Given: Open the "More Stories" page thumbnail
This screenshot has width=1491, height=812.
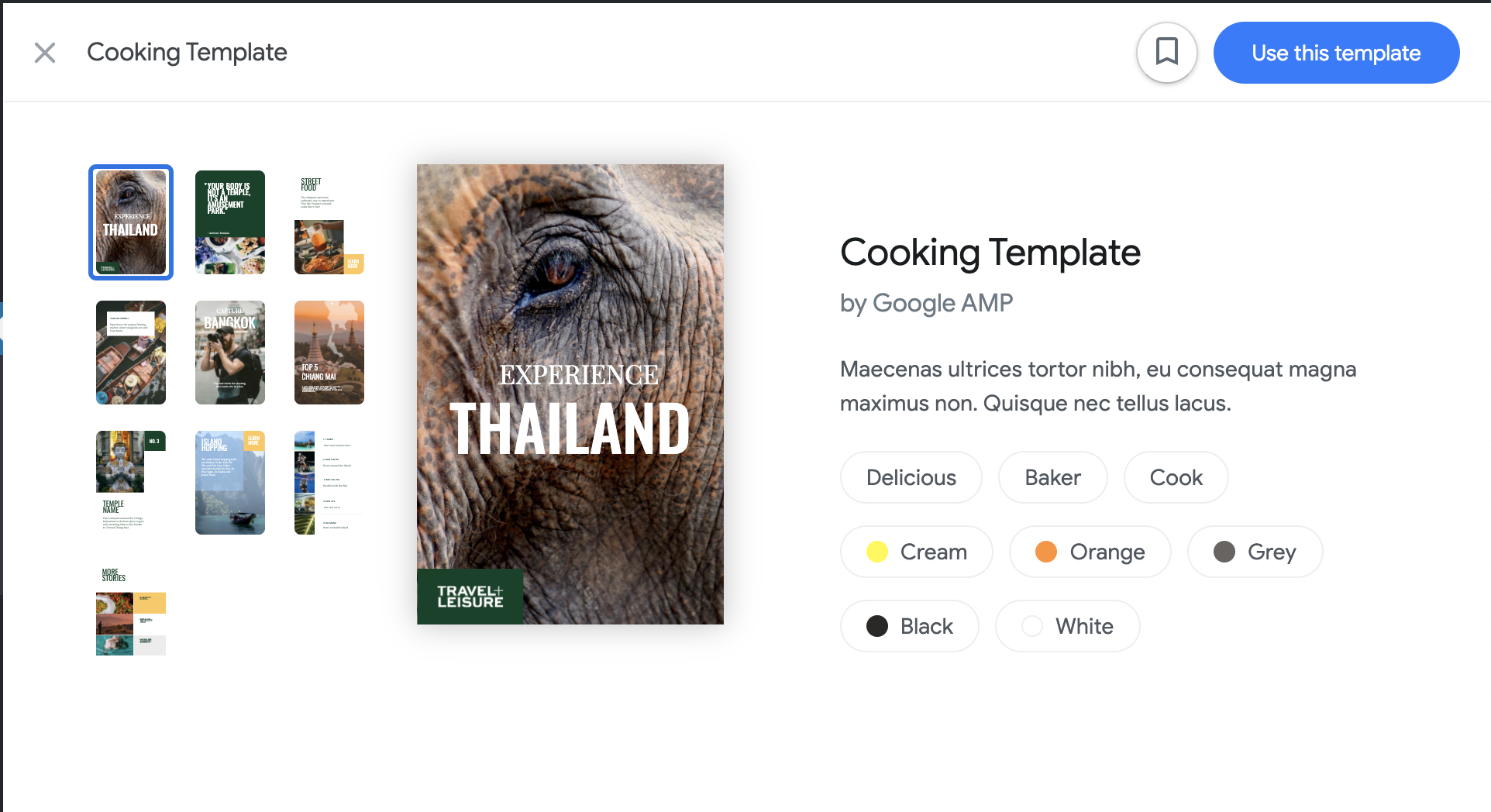Looking at the screenshot, I should pyautogui.click(x=130, y=612).
